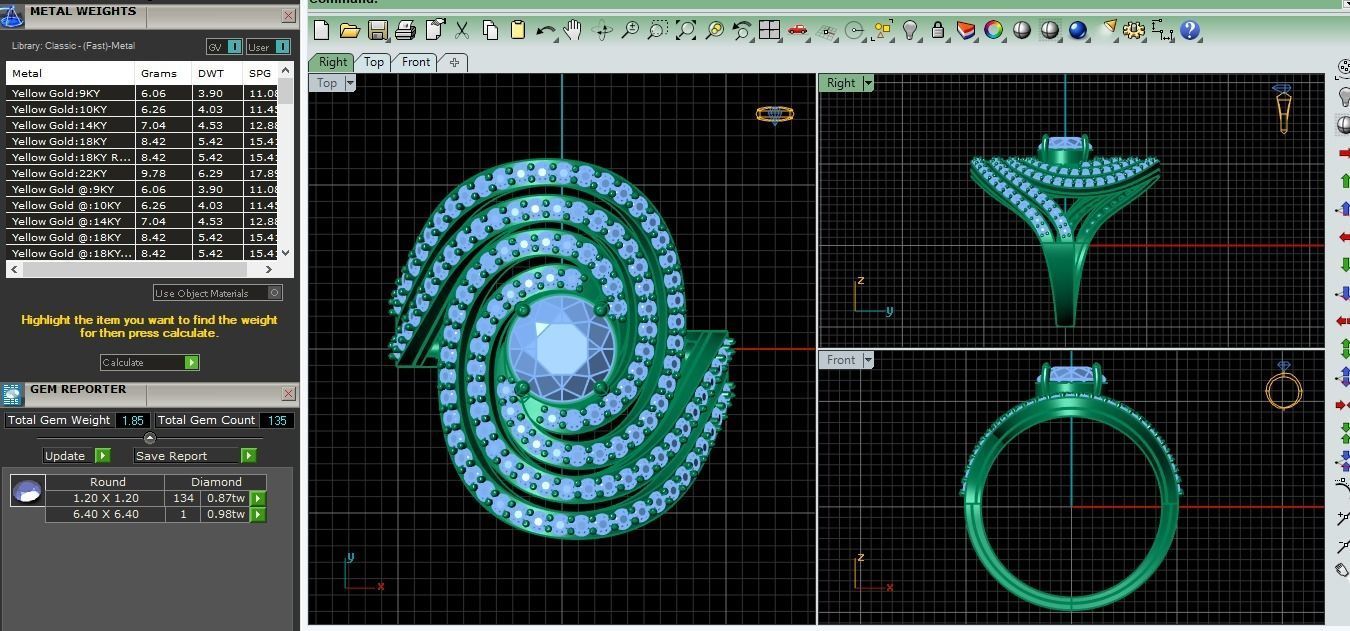Click the red car icon
The image size is (1350, 631).
(797, 30)
